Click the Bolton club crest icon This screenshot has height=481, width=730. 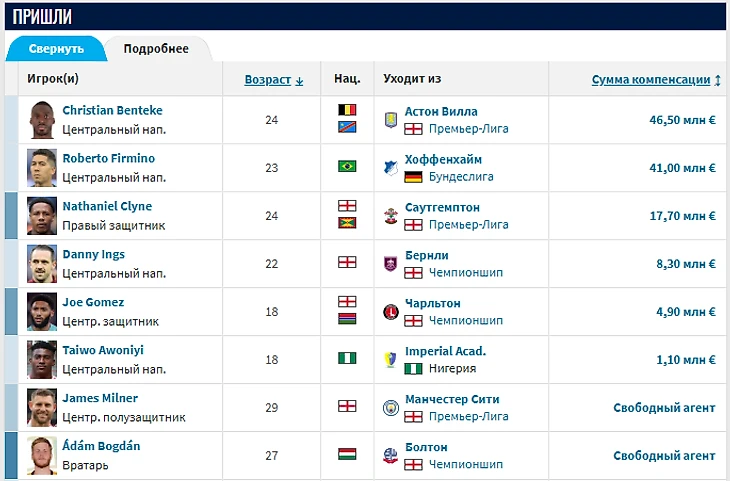tap(391, 455)
